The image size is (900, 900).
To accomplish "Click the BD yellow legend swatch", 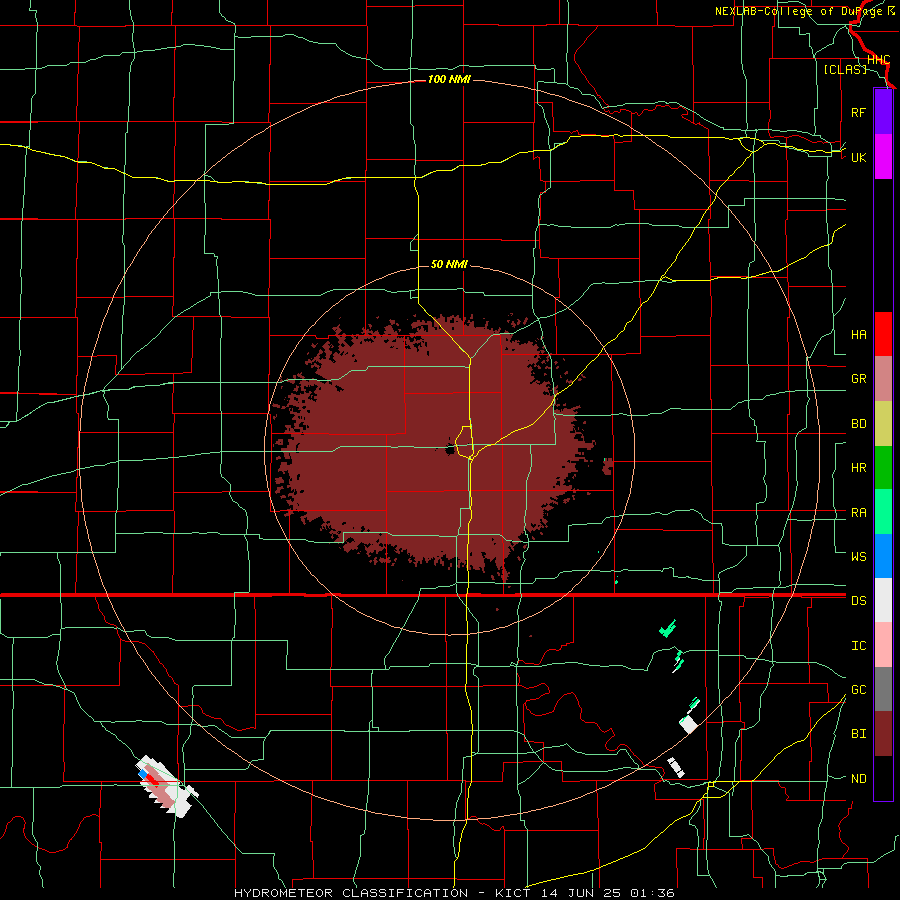I will tap(883, 423).
